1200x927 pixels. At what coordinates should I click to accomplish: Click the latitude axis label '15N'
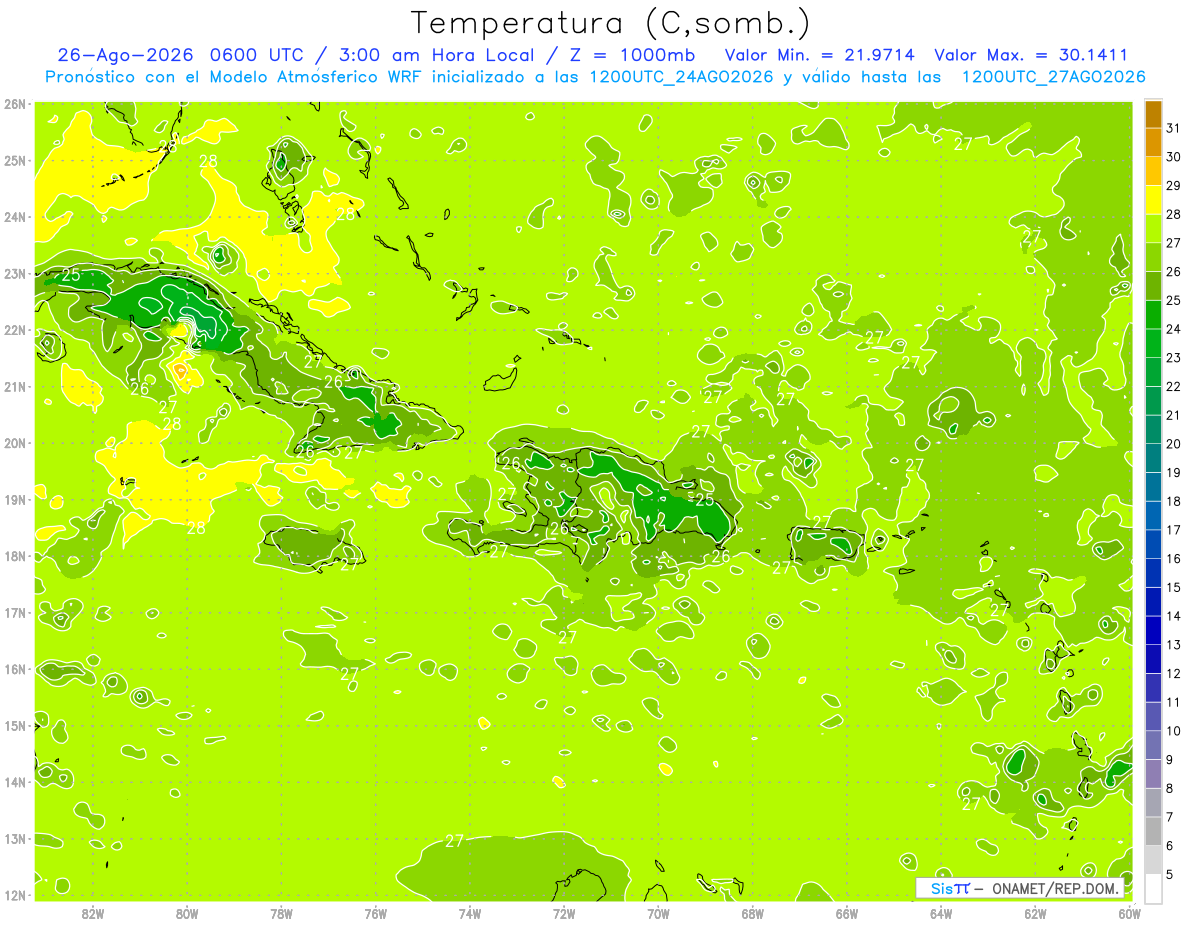(15, 726)
